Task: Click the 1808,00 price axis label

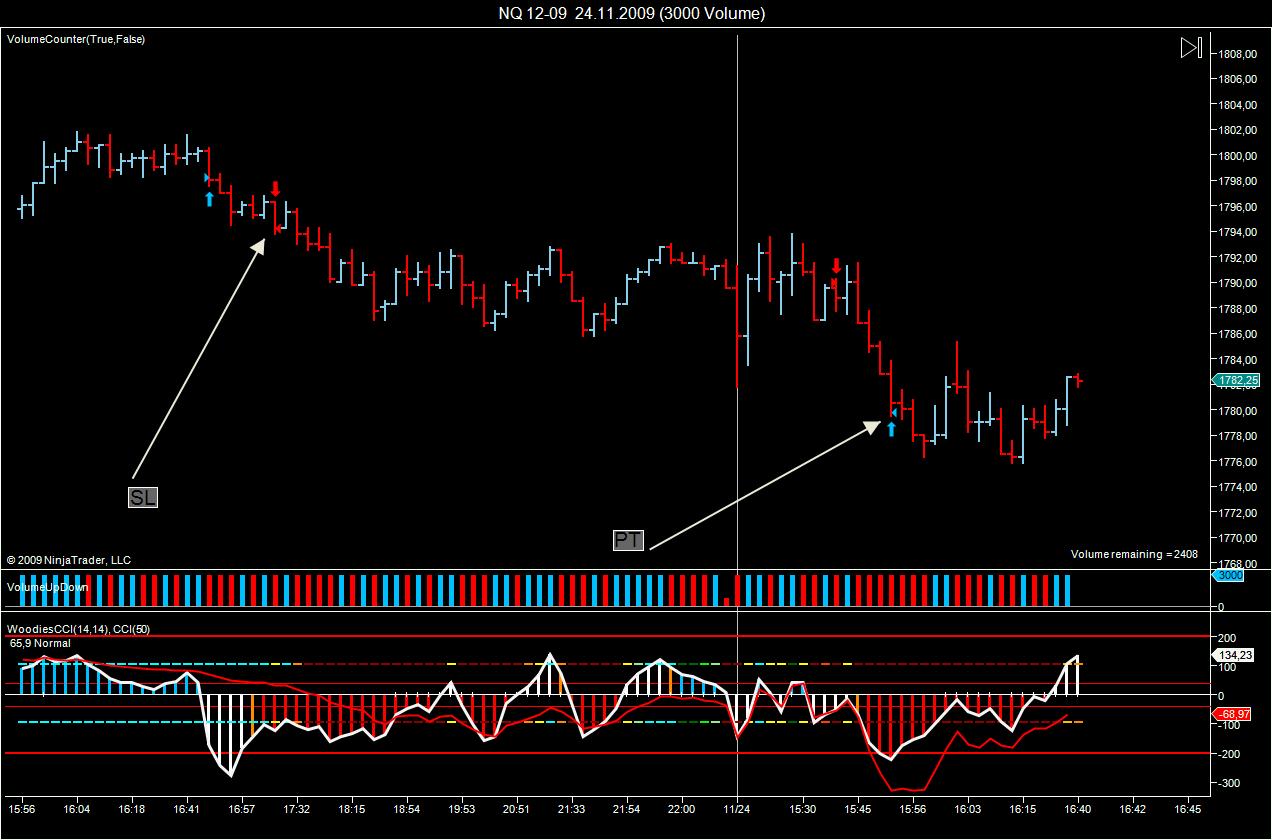Action: (x=1236, y=53)
